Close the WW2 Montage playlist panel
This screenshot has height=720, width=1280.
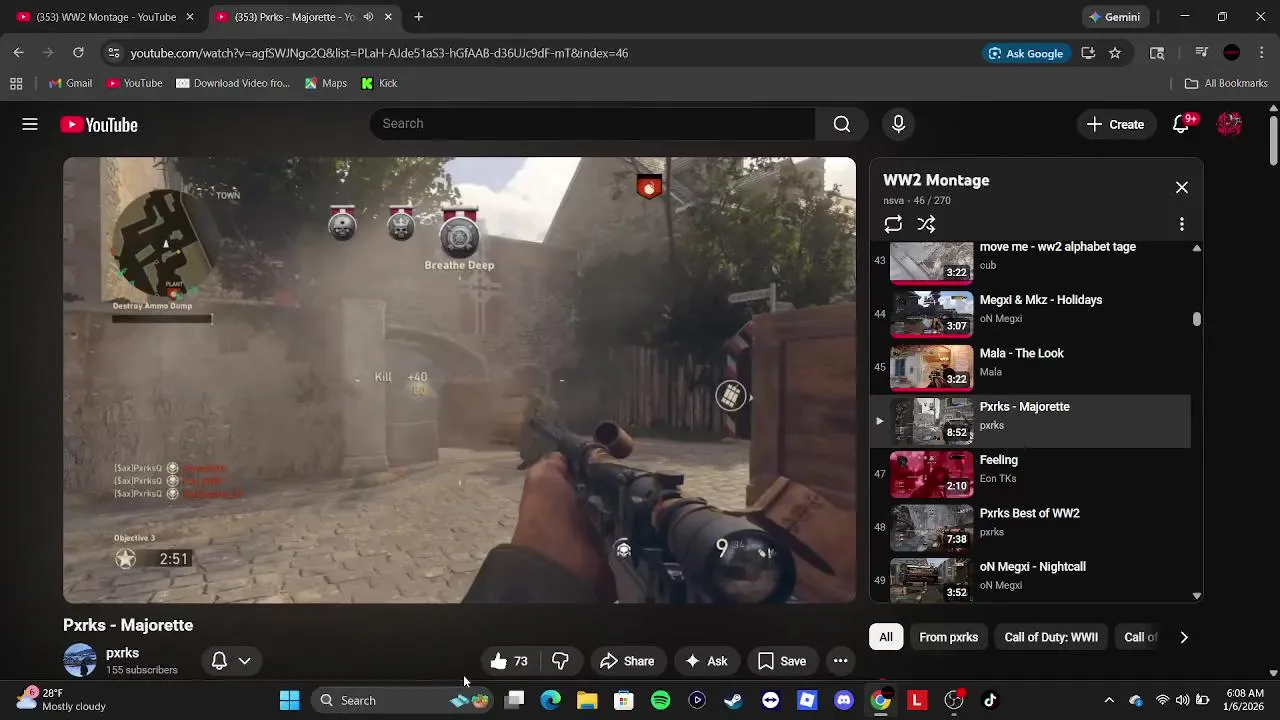[x=1182, y=188]
